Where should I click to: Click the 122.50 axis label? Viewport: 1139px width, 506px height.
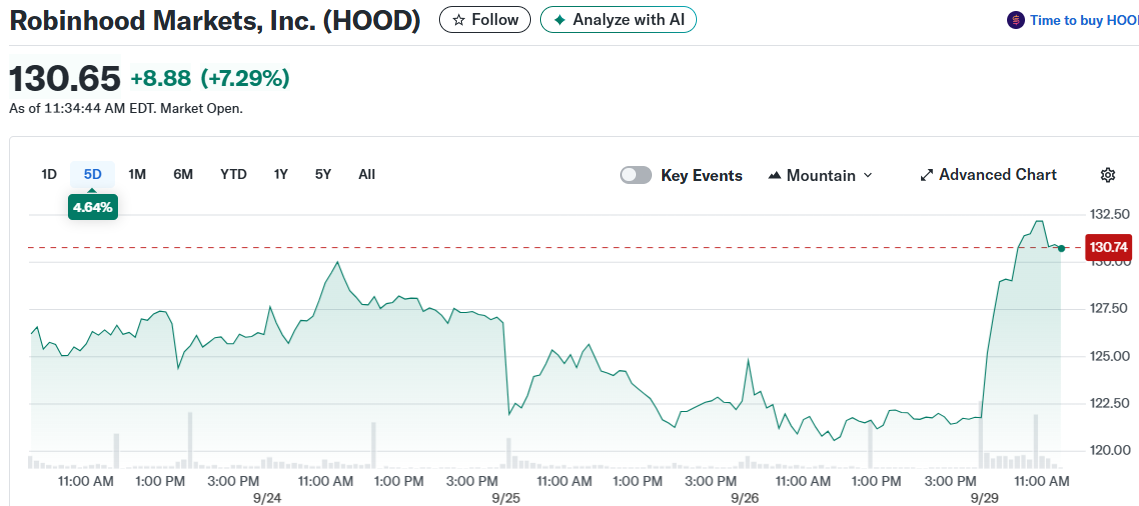tap(1108, 403)
